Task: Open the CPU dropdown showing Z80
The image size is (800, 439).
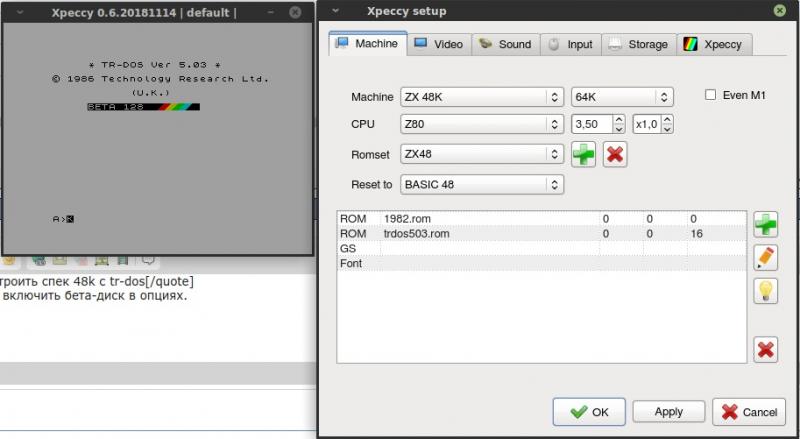Action: [481, 126]
